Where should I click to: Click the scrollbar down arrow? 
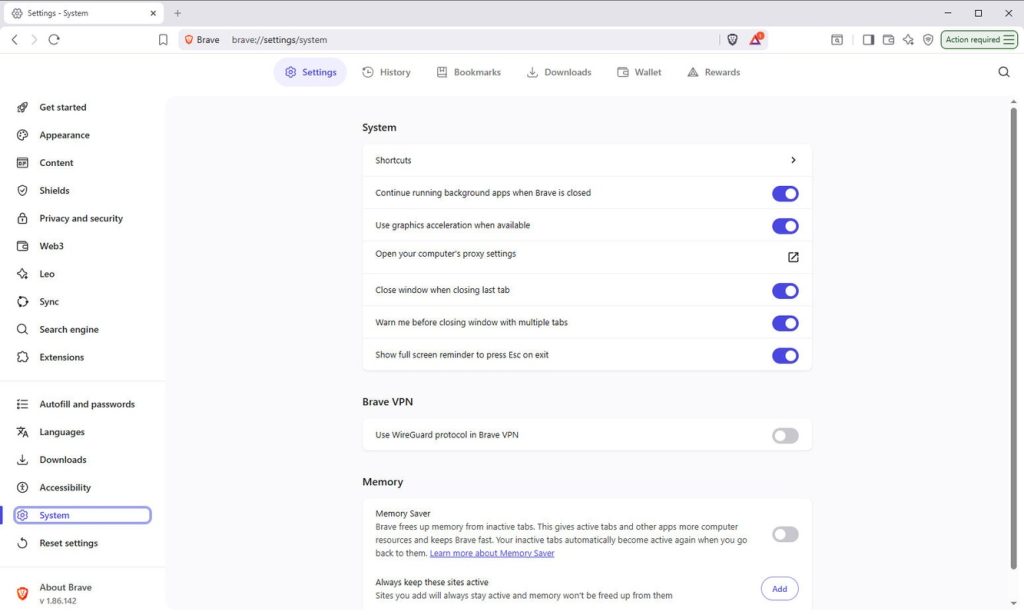coord(1014,604)
